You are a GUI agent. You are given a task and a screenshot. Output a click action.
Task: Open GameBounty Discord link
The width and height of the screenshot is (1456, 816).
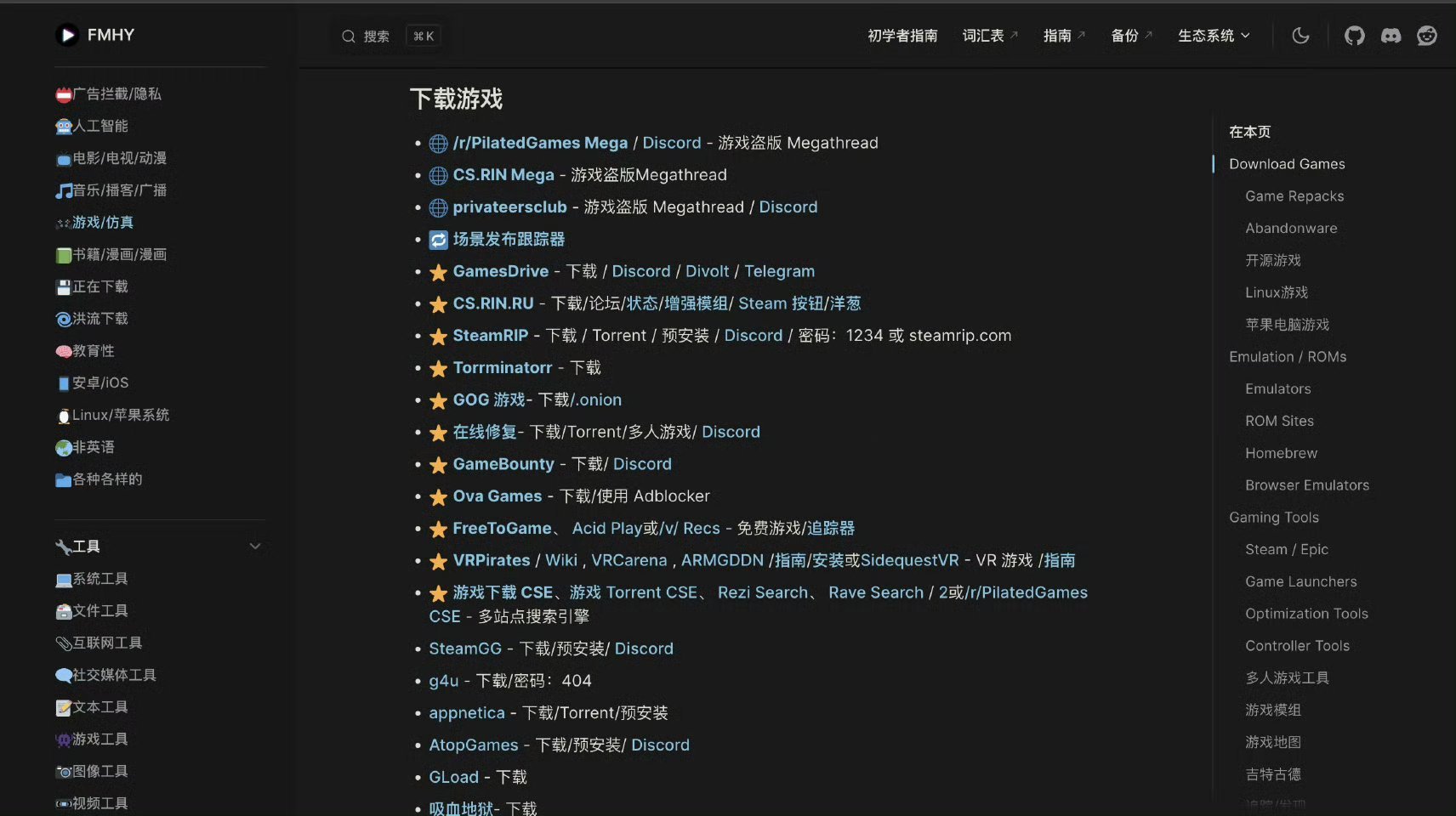pos(642,464)
